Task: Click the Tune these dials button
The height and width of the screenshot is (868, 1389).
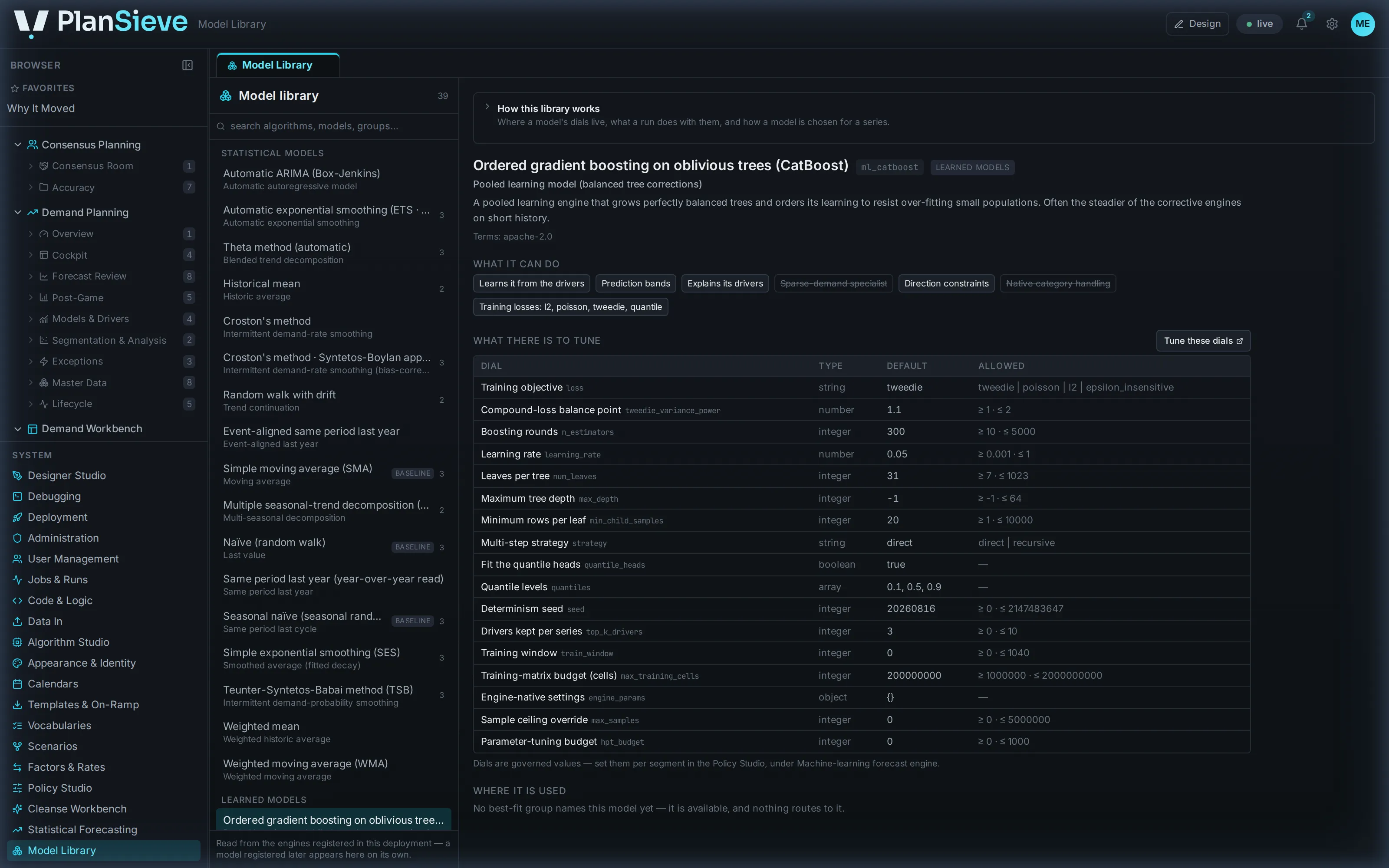Action: (x=1203, y=341)
